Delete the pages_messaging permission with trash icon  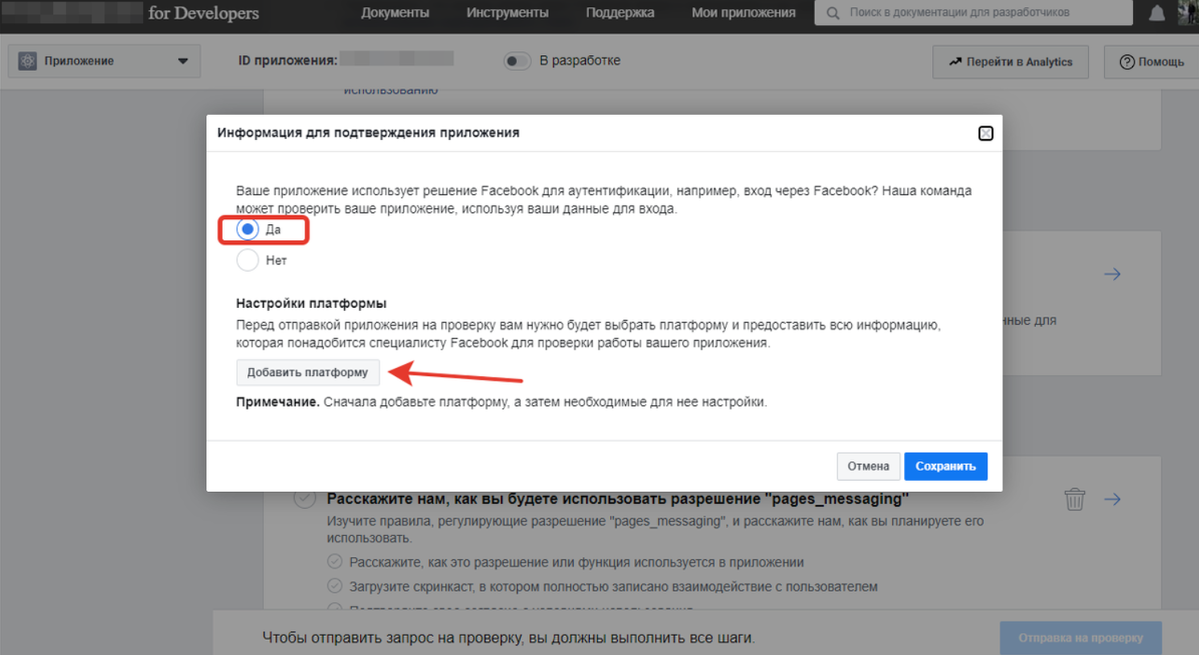[x=1074, y=499]
